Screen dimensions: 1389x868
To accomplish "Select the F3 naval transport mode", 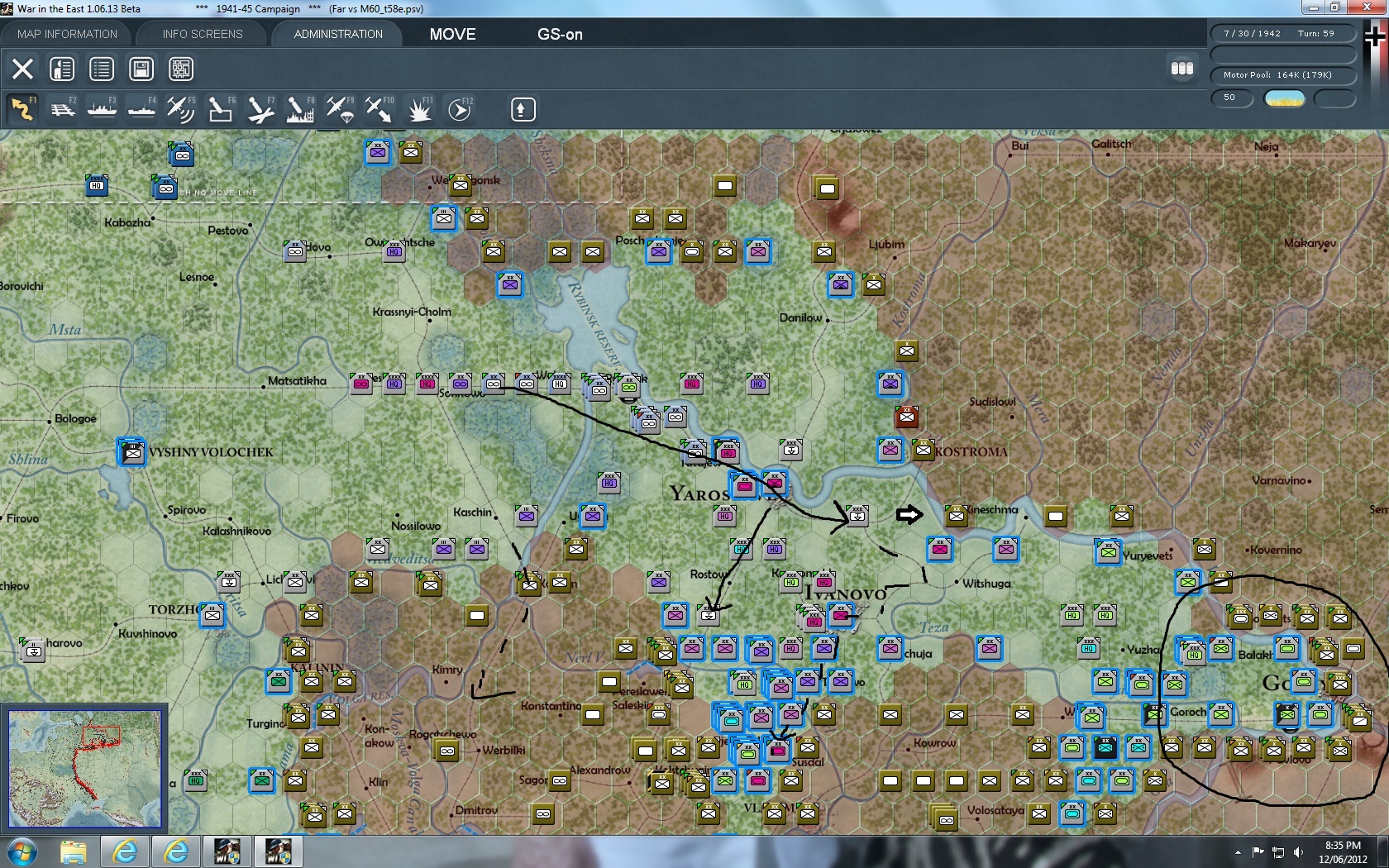I will click(102, 109).
